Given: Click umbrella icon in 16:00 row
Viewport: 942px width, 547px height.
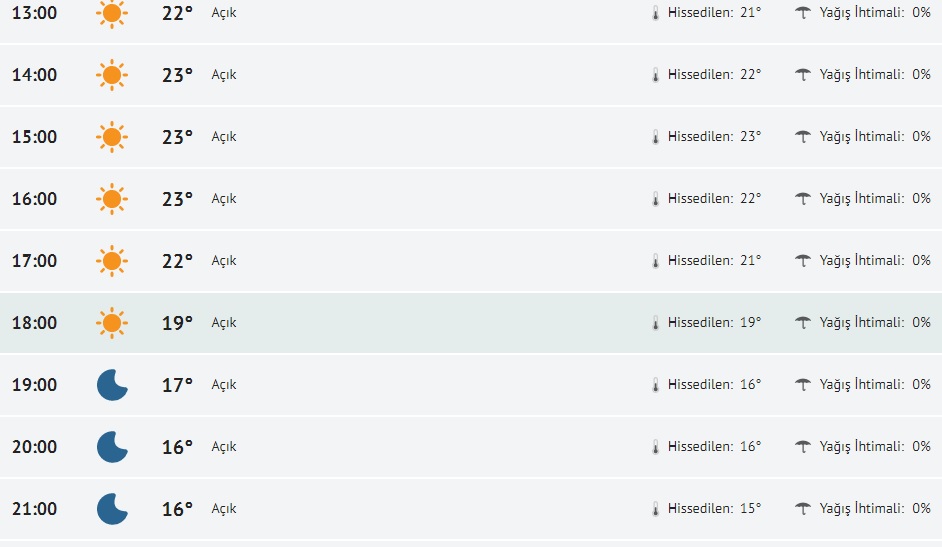Looking at the screenshot, I should pos(802,199).
